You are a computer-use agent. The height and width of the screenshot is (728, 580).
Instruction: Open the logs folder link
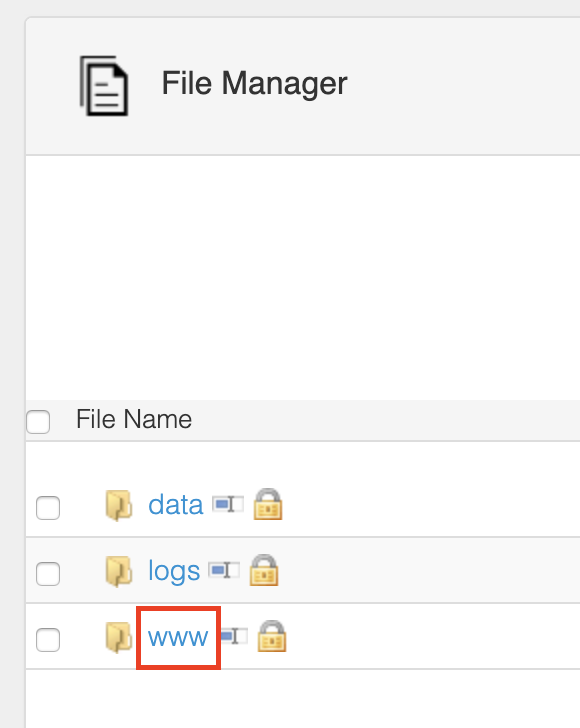click(x=174, y=572)
